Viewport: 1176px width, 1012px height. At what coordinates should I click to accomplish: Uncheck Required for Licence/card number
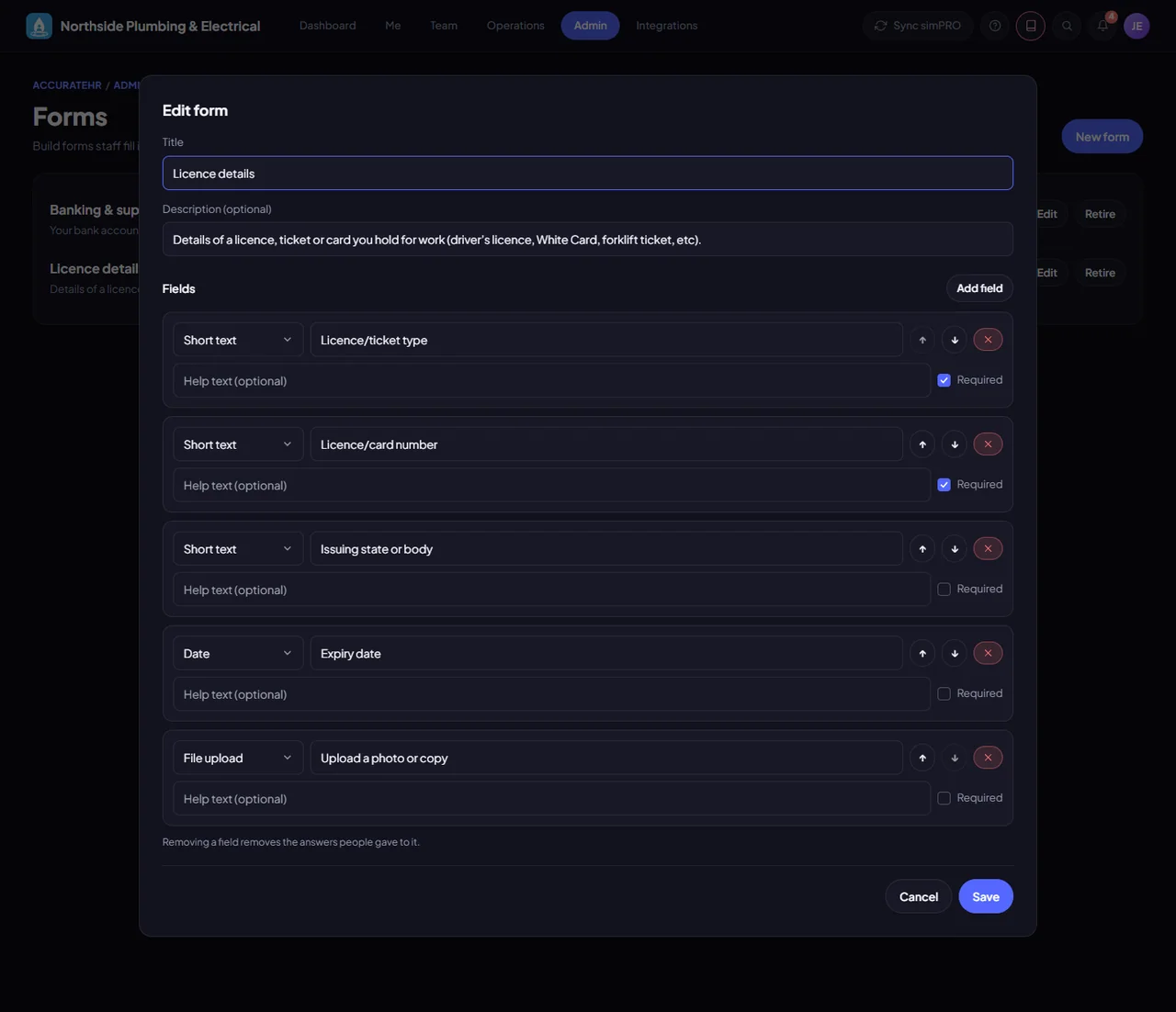pos(944,485)
